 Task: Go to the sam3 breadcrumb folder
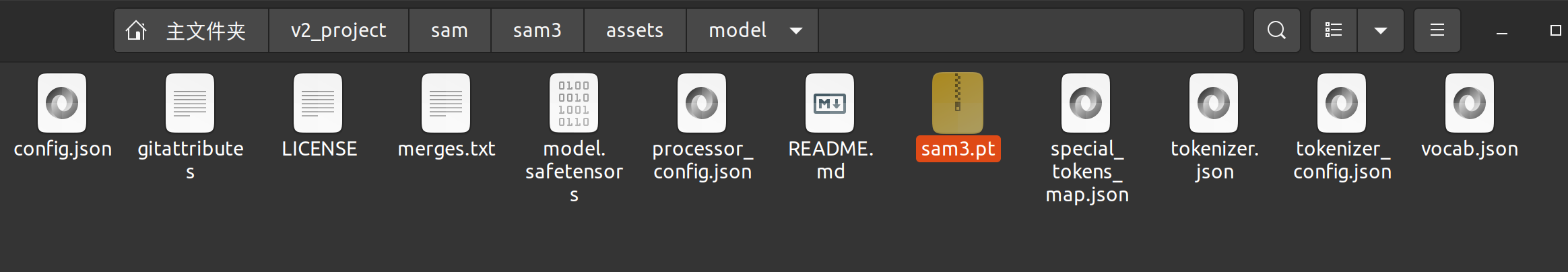[537, 30]
